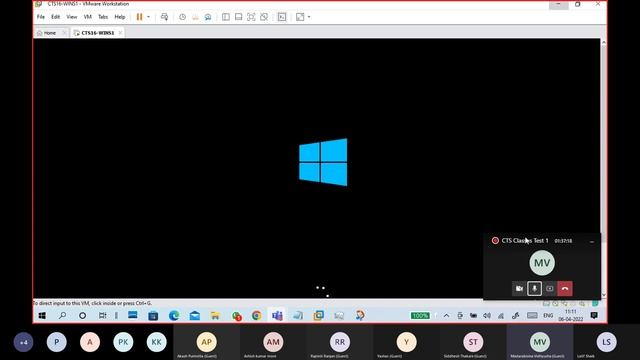Image resolution: width=640 pixels, height=360 pixels.
Task: Open the Windows Start menu
Action: pos(42,315)
